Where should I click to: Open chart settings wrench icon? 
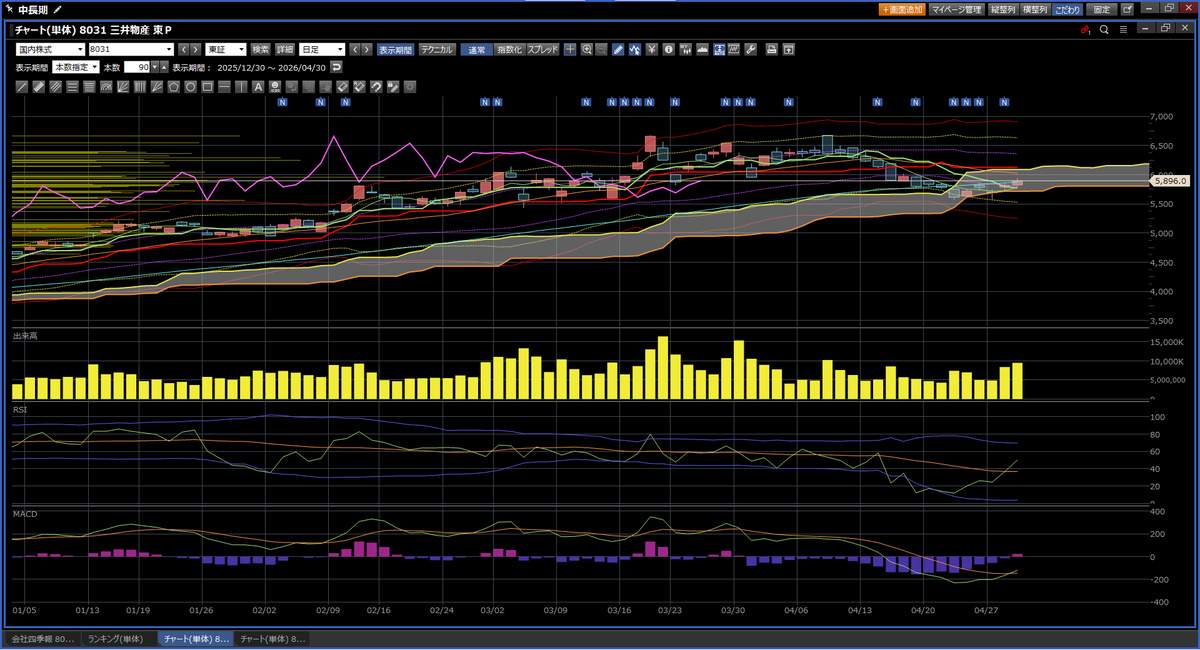(751, 49)
